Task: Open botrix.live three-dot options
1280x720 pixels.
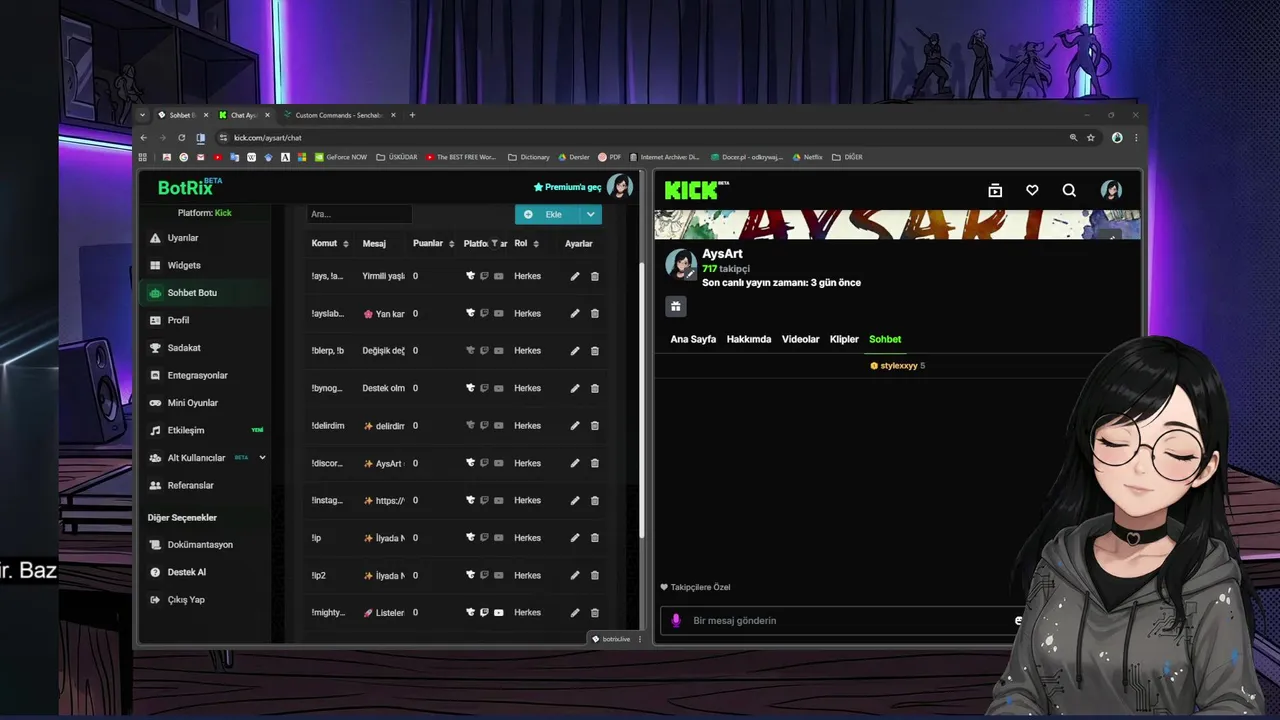Action: [640, 639]
